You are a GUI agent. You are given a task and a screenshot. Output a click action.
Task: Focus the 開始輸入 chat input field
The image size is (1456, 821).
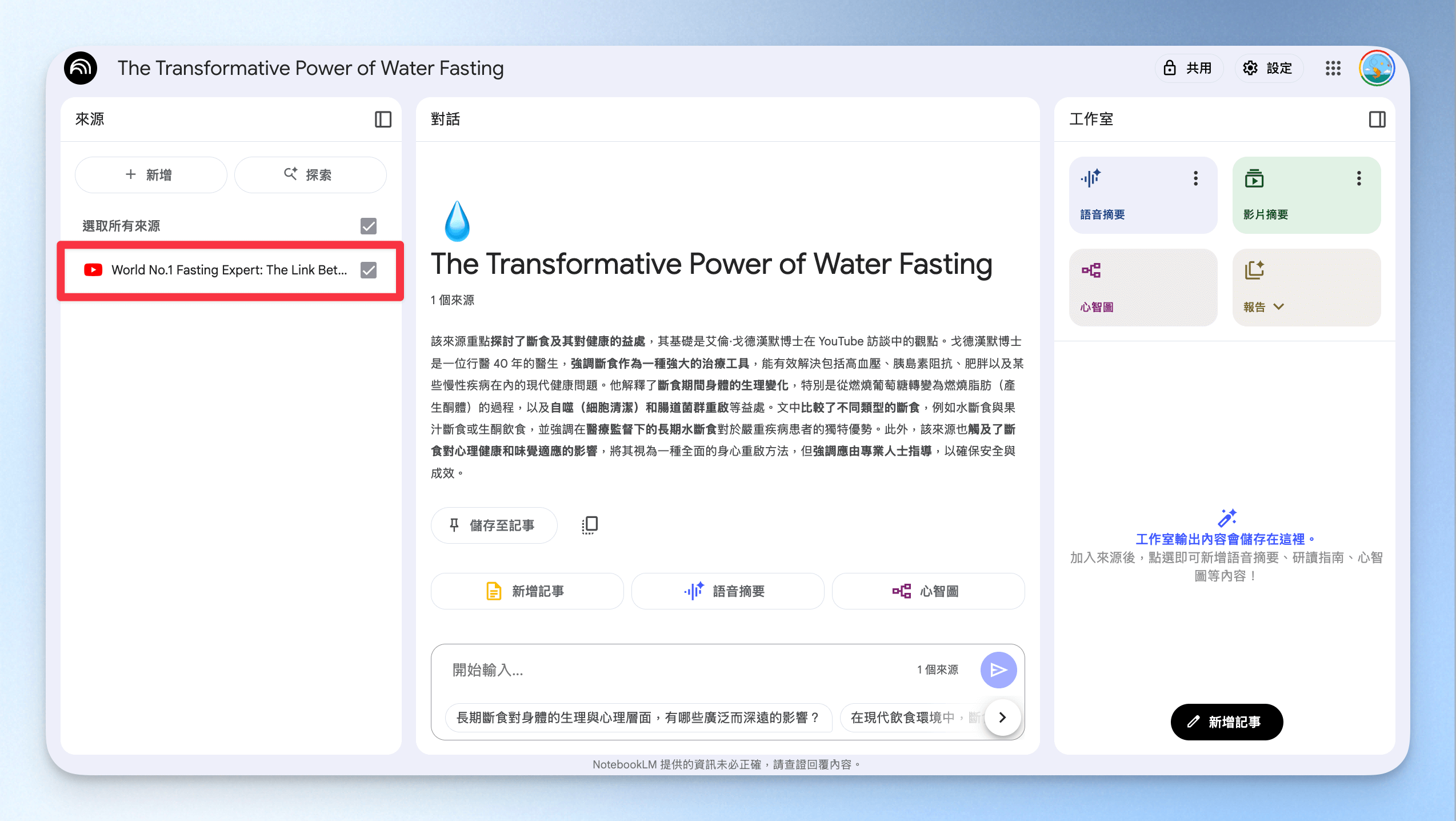coord(680,669)
